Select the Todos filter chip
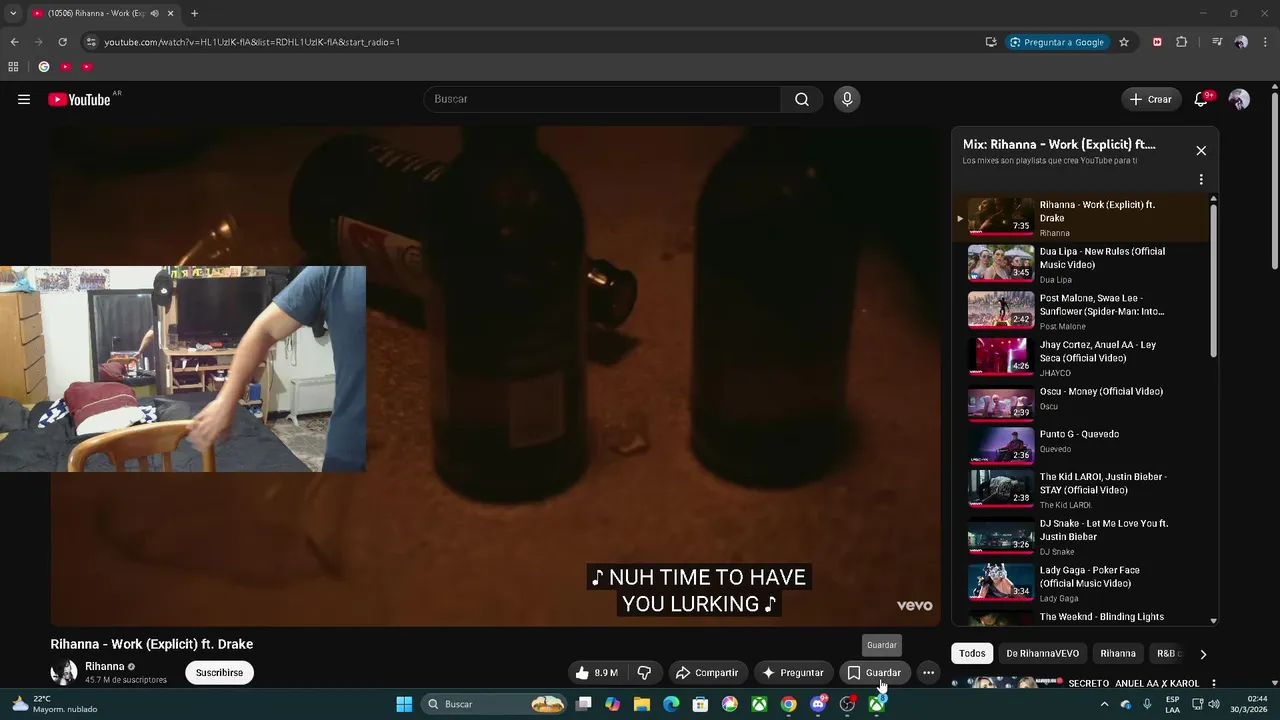Viewport: 1280px width, 720px height. pyautogui.click(x=972, y=654)
